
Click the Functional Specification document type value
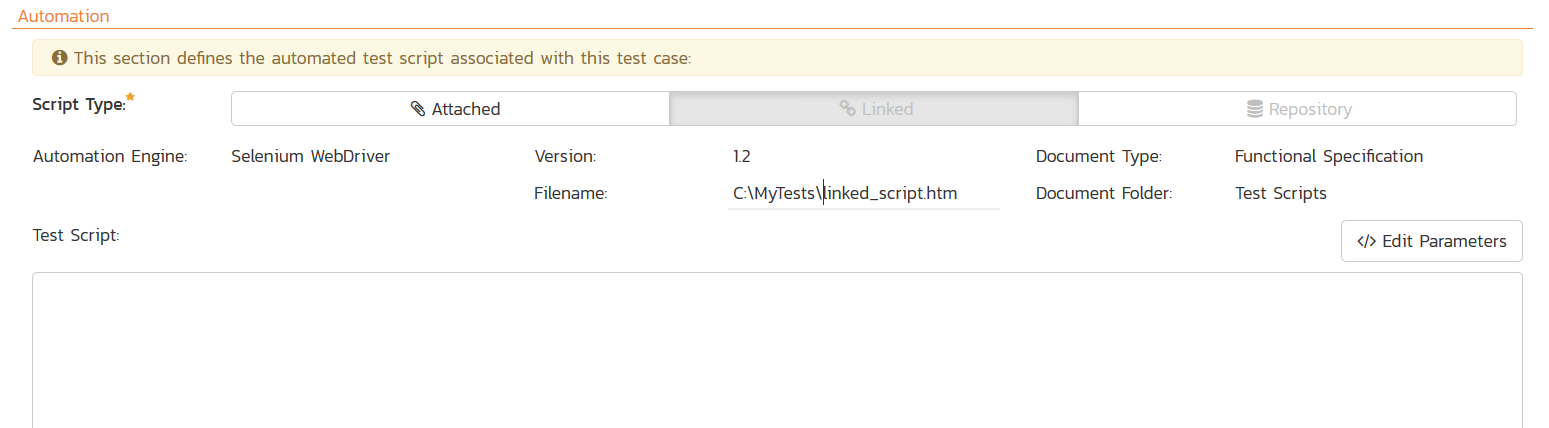(1328, 156)
